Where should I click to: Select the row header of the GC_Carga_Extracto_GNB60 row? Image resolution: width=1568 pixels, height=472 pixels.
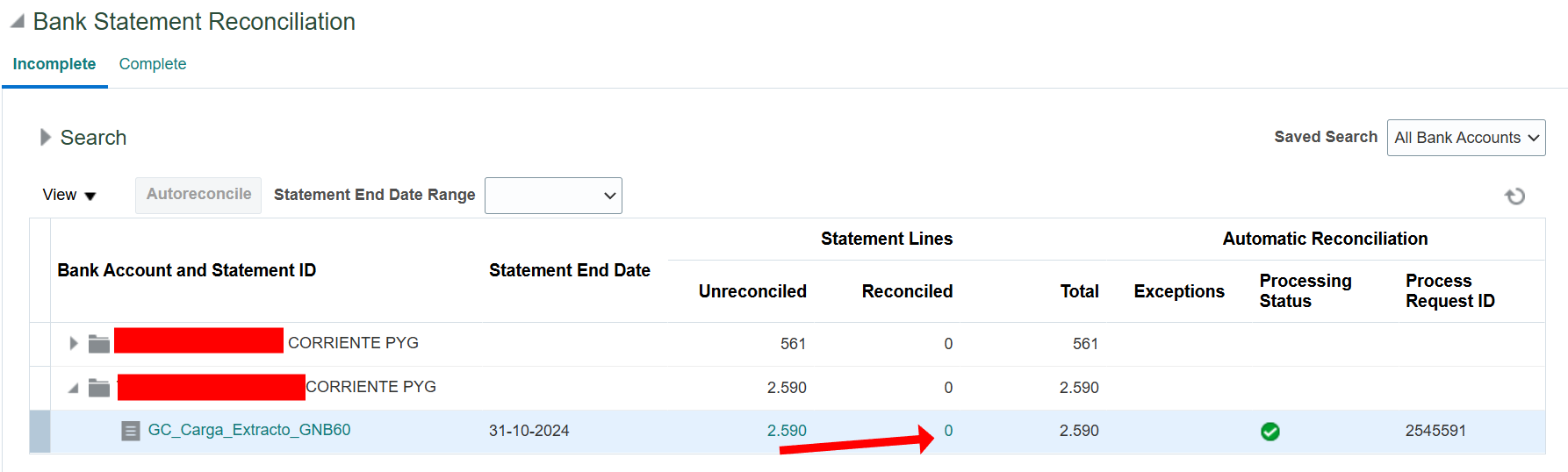40,432
